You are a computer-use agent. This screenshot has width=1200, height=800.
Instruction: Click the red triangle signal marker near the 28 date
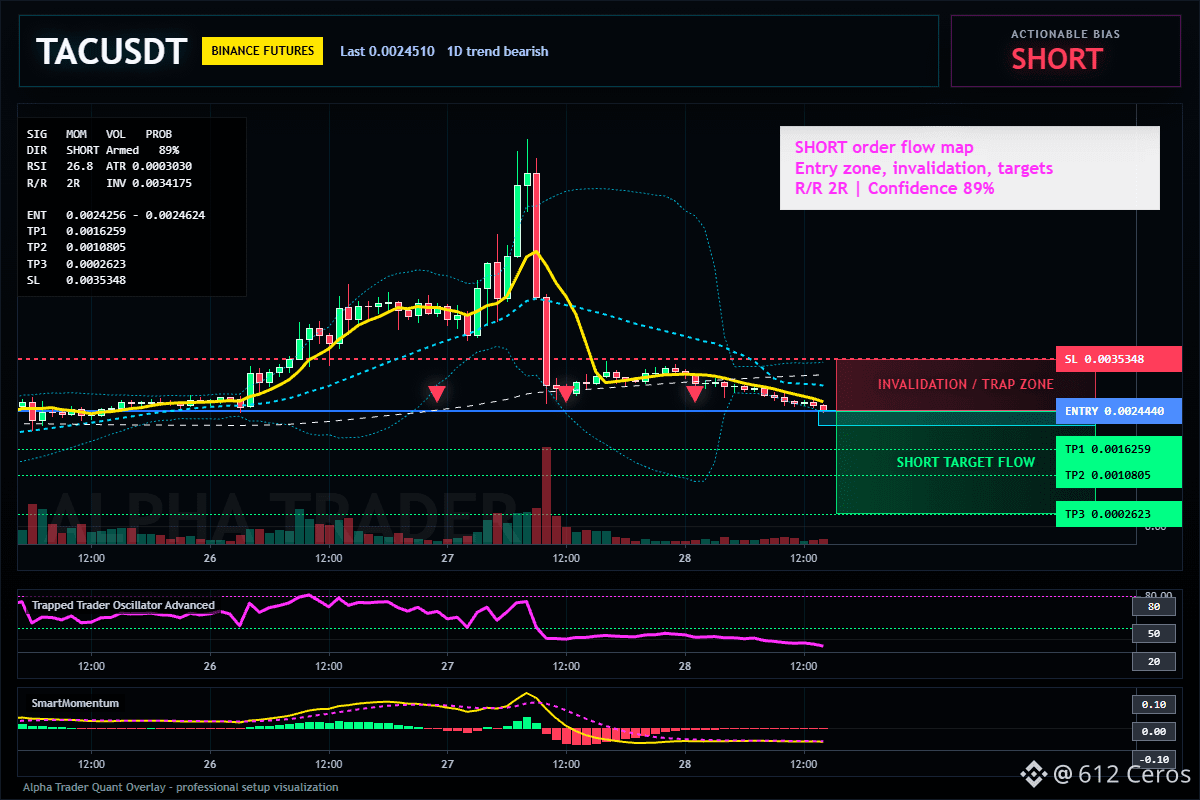click(x=694, y=394)
